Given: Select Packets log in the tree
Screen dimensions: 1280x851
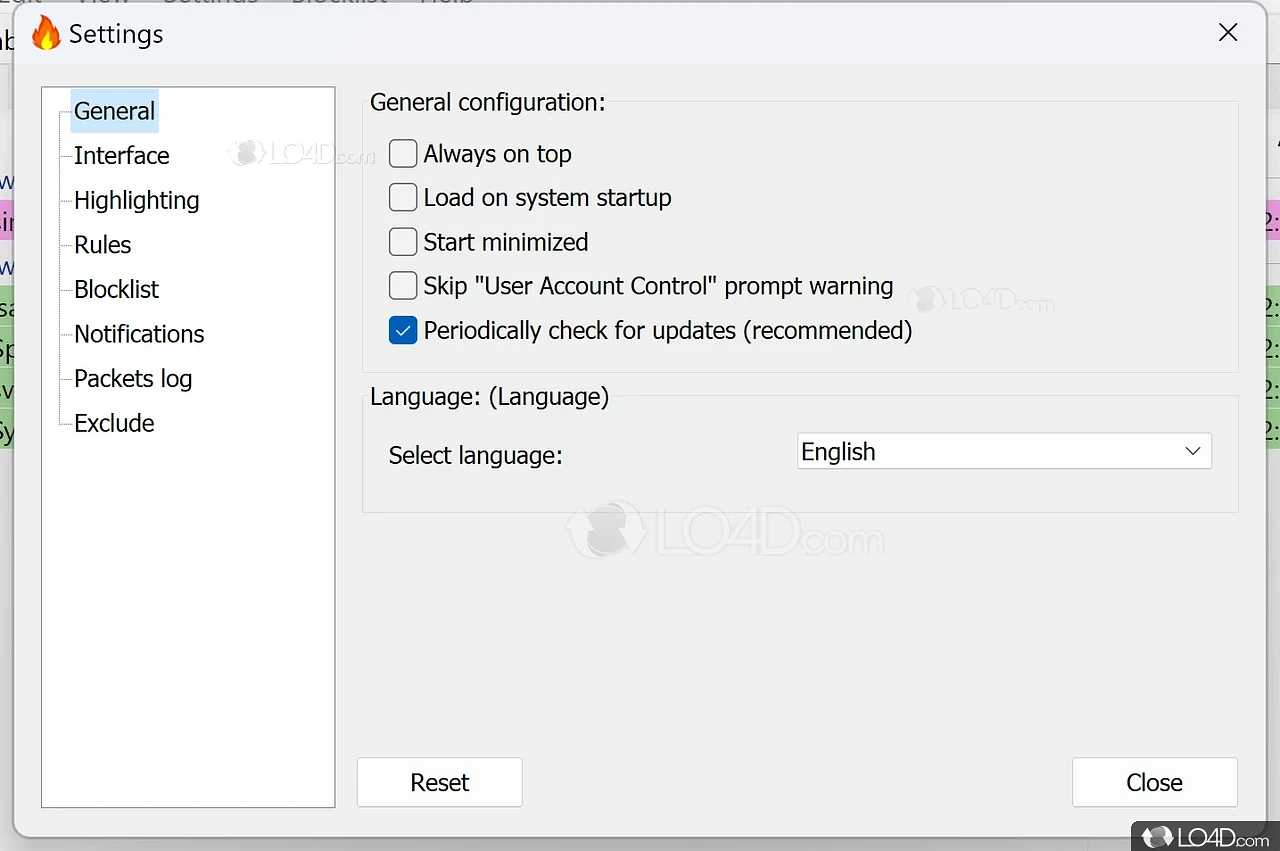Looking at the screenshot, I should [x=132, y=378].
